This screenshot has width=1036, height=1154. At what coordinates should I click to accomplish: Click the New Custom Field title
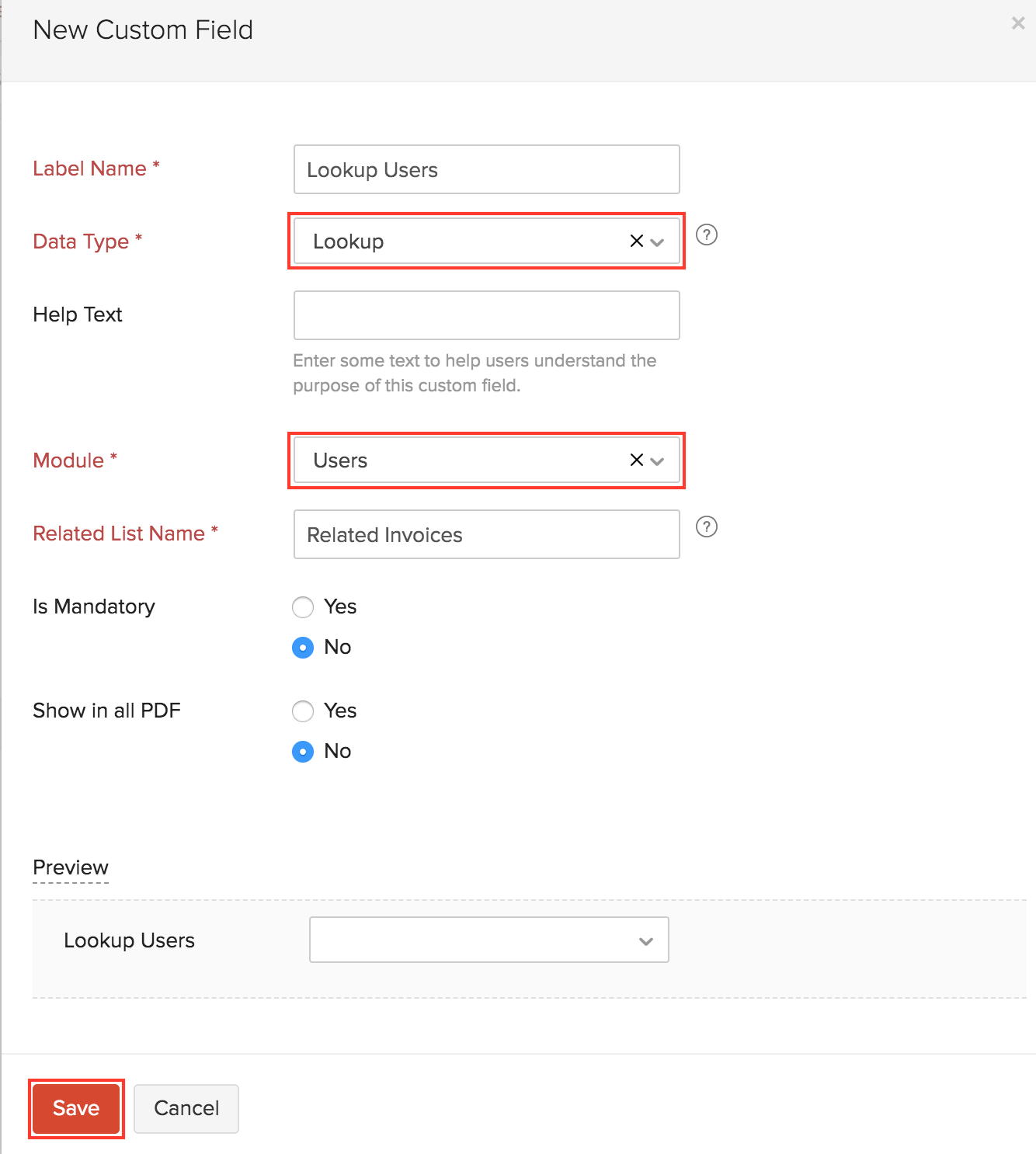143,30
